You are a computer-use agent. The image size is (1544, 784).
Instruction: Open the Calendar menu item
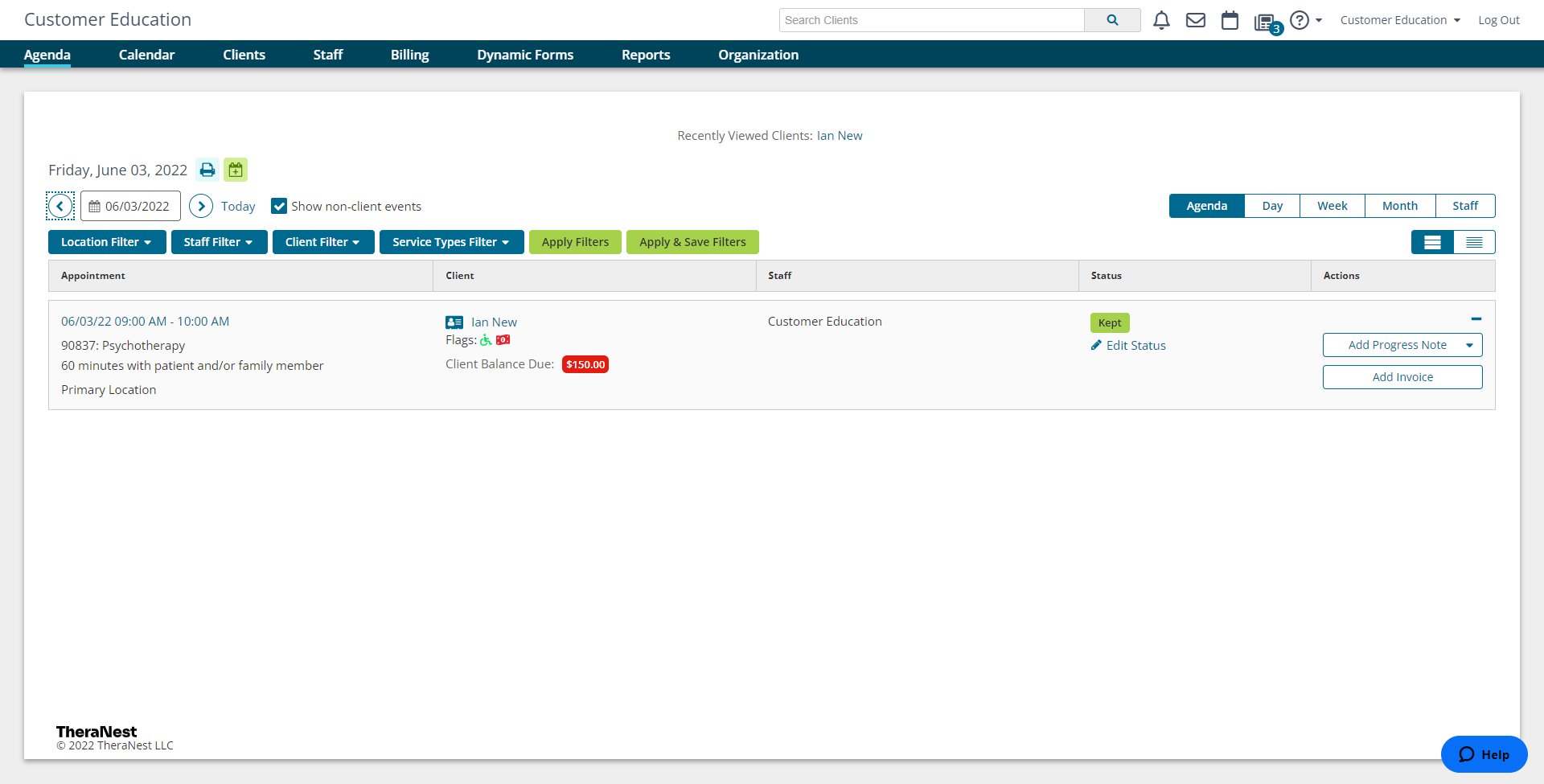(146, 55)
